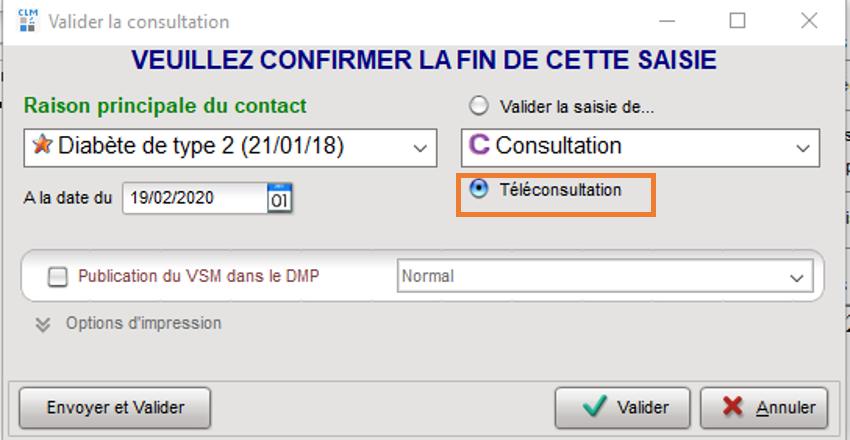The width and height of the screenshot is (850, 440).
Task: Click the CLM app icon in title bar
Action: (x=28, y=20)
